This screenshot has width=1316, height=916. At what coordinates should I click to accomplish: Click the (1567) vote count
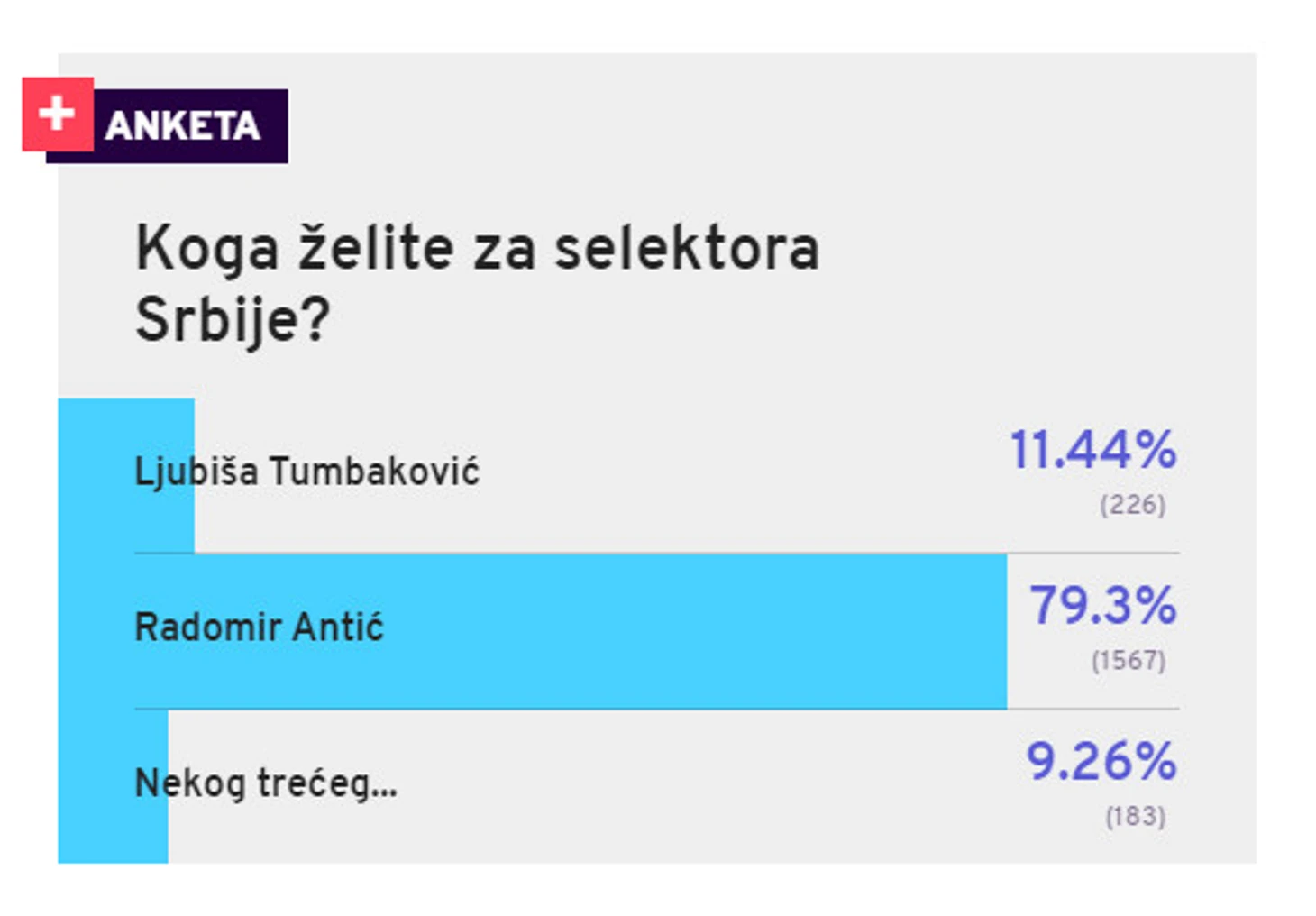click(x=1129, y=661)
